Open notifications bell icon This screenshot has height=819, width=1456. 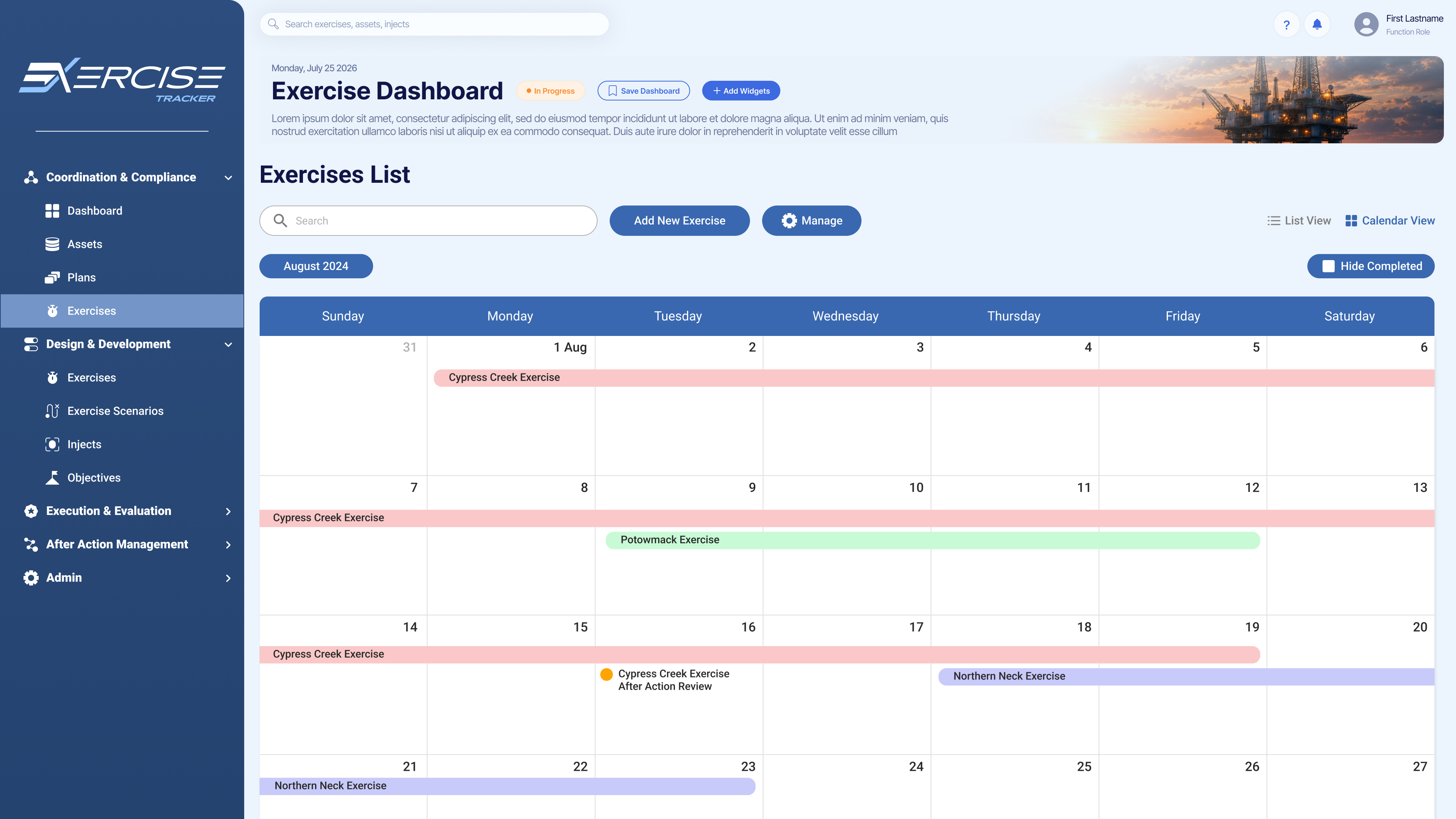tap(1317, 25)
